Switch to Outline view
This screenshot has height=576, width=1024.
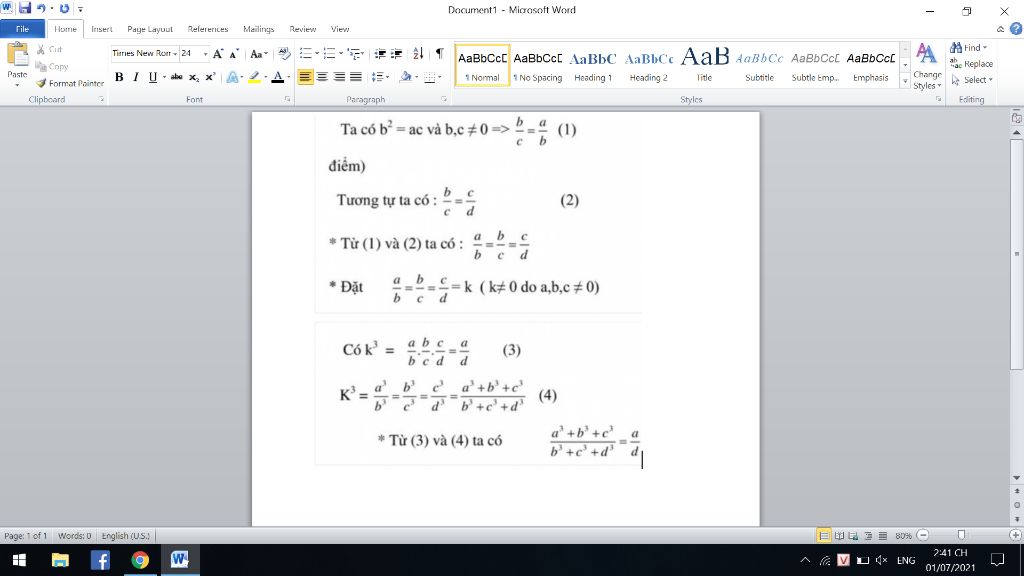point(868,536)
